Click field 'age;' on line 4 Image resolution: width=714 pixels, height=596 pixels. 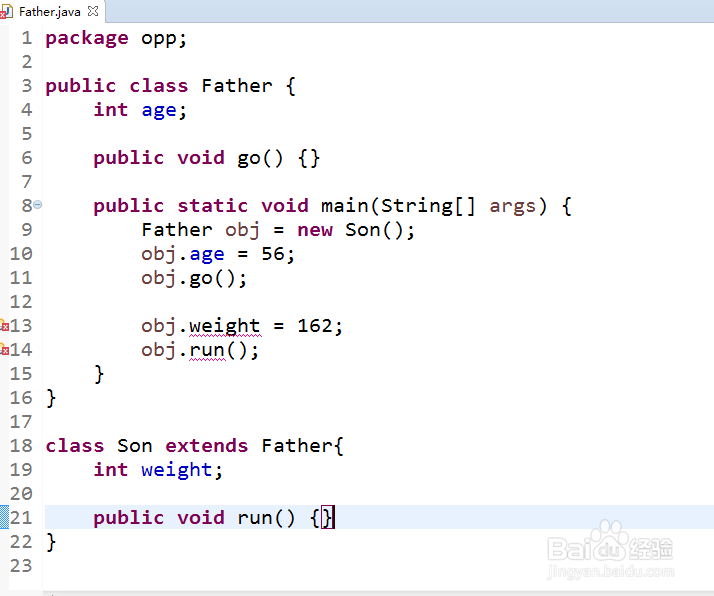tap(164, 111)
